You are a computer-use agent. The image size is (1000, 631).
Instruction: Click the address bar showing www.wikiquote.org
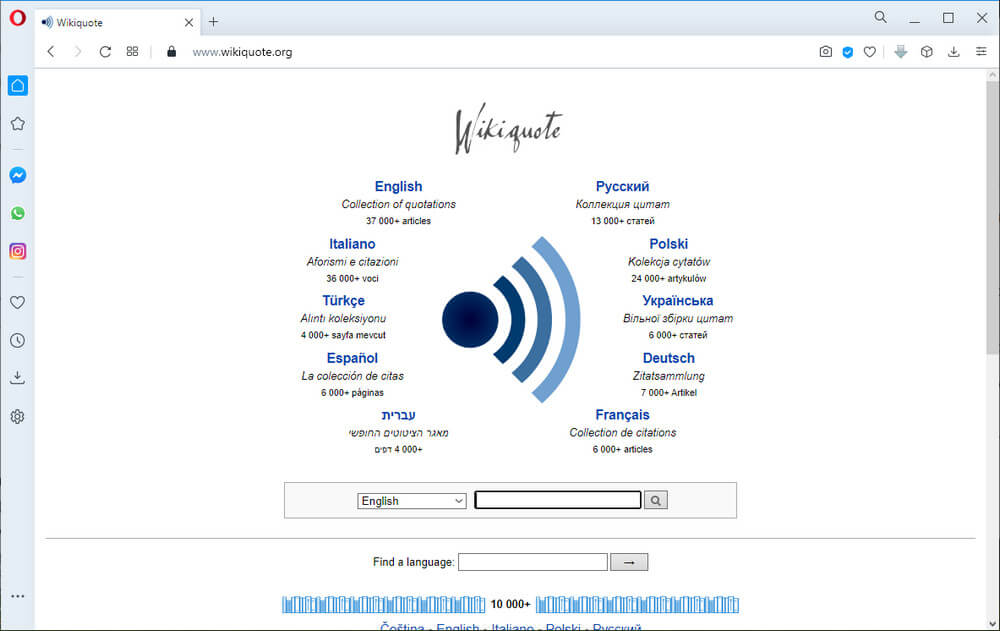[242, 52]
